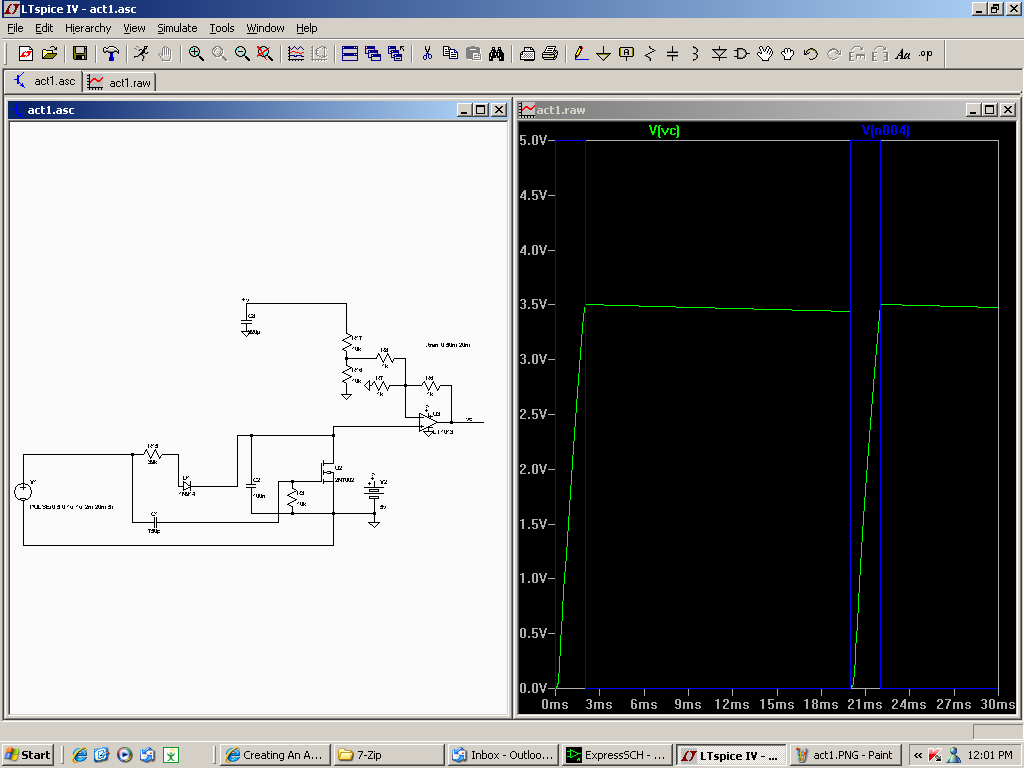Select the Move open-hand tool
The height and width of the screenshot is (768, 1024).
(765, 54)
